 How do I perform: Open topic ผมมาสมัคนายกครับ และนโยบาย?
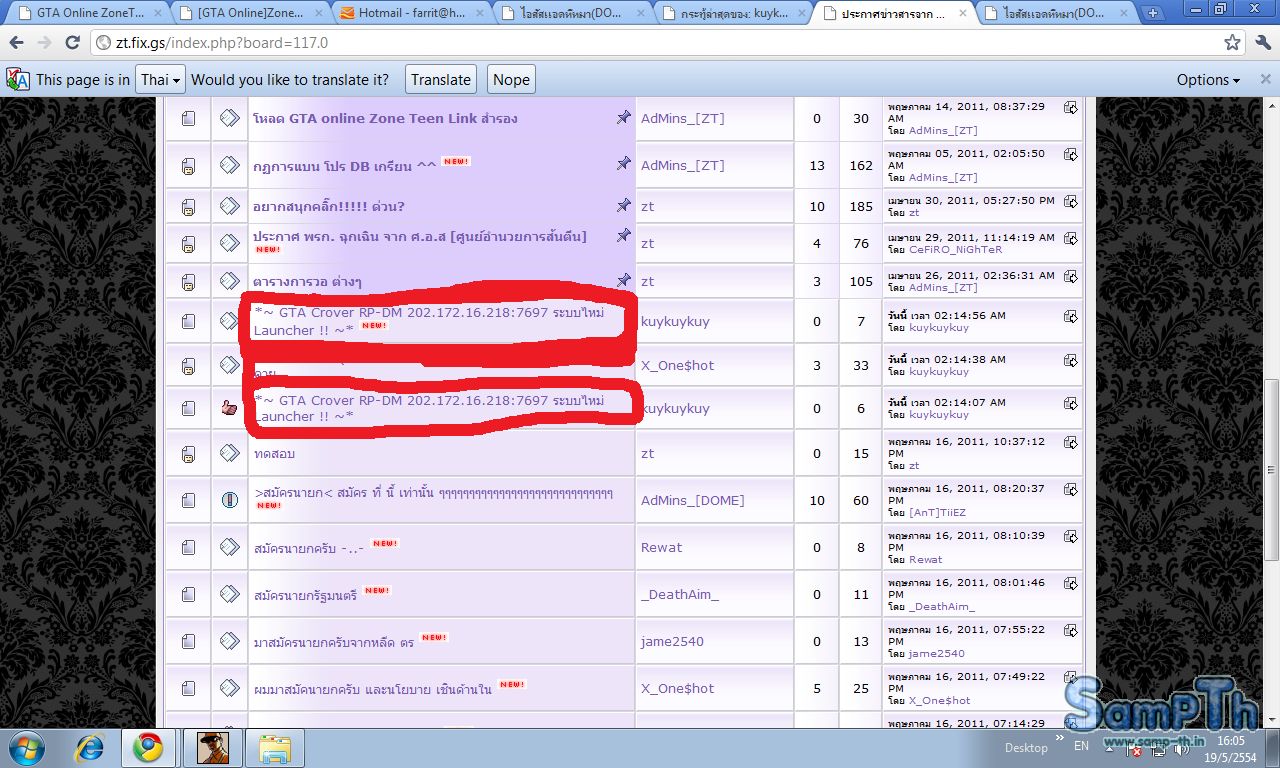[x=372, y=689]
